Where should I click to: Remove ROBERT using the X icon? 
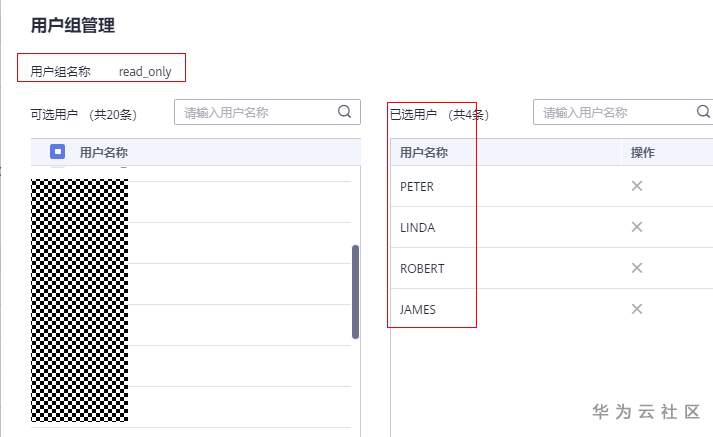(x=636, y=268)
